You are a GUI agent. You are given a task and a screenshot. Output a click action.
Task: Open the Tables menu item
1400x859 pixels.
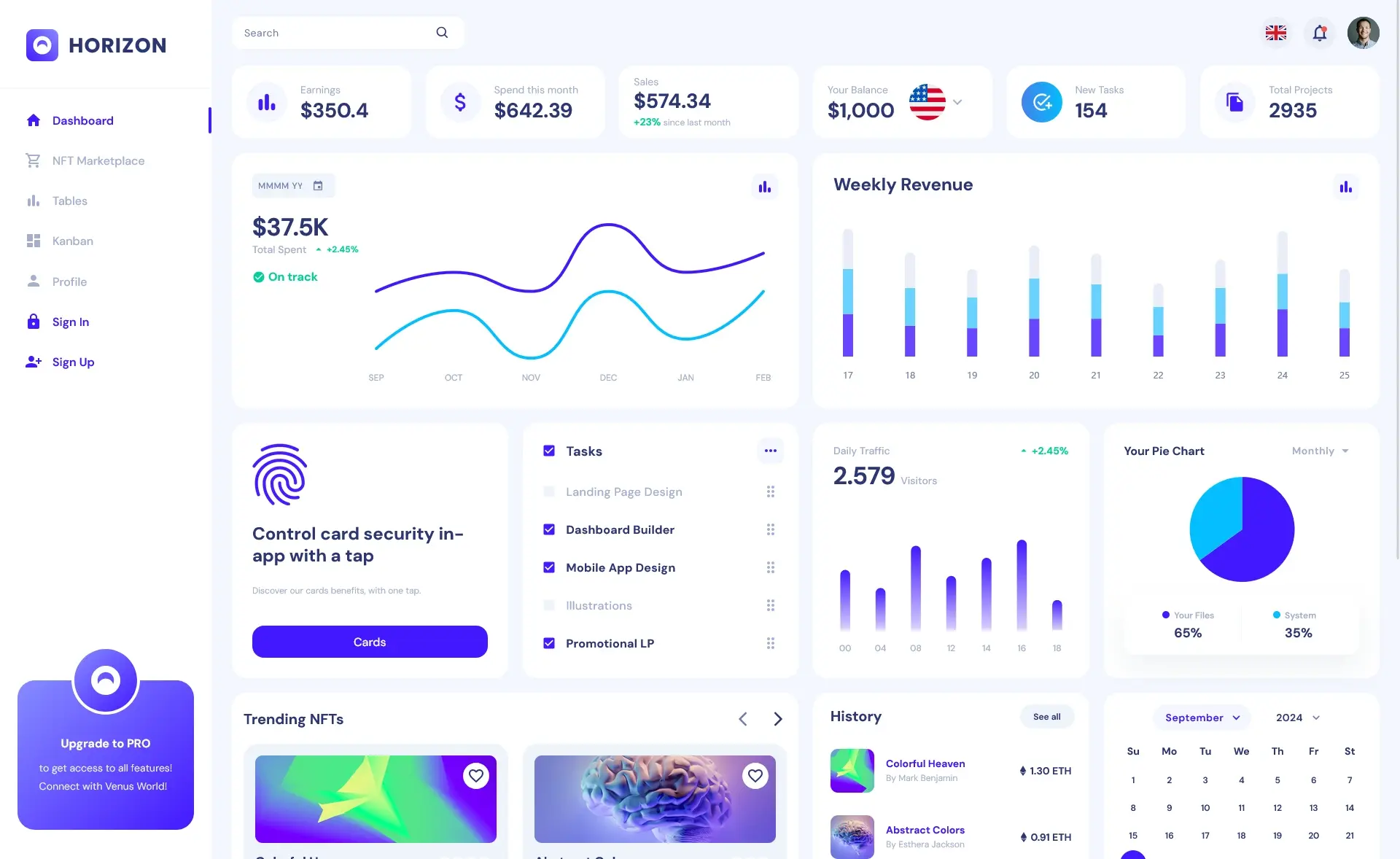(69, 201)
